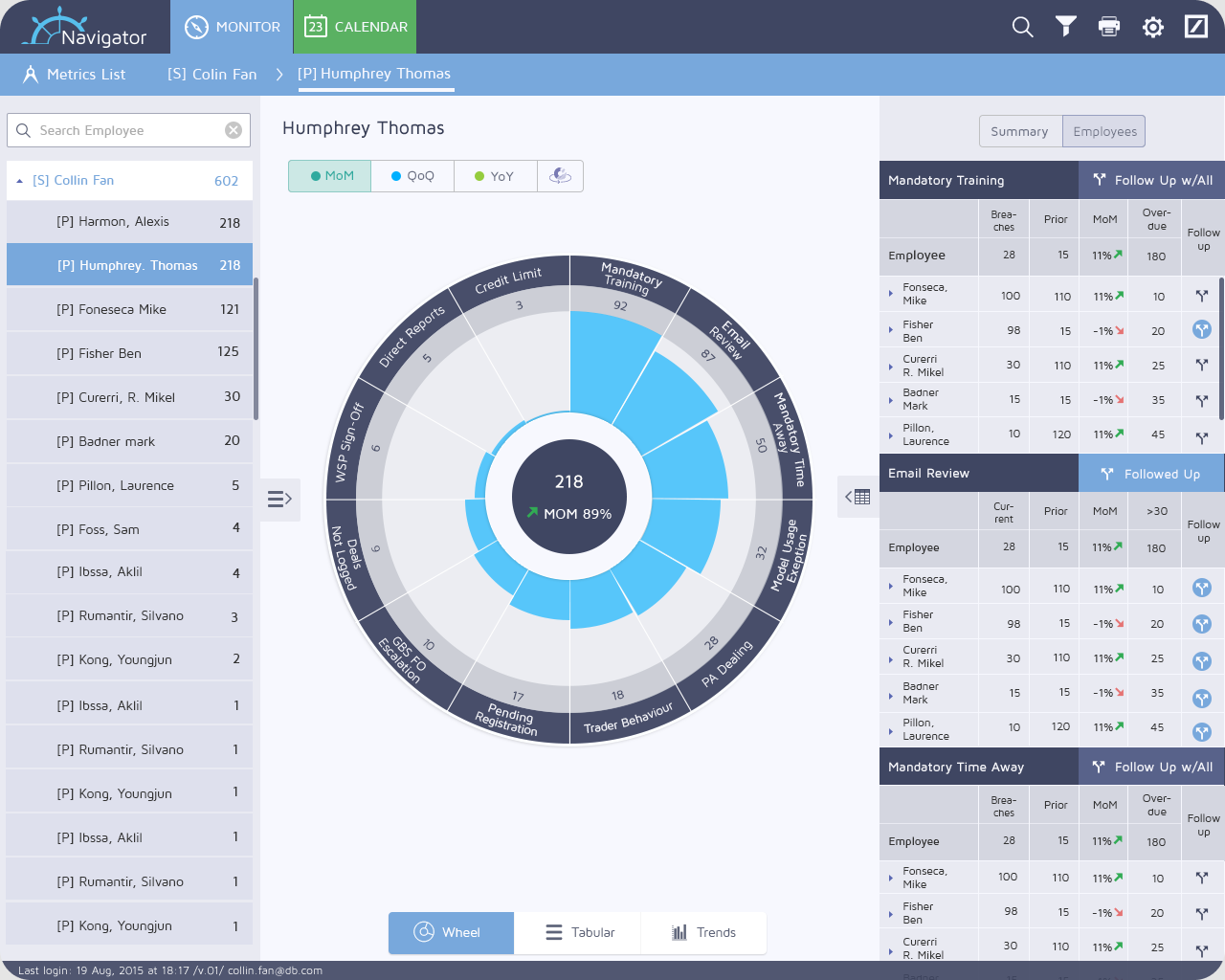Click Follow Up w/All for Mandatory Training
This screenshot has height=980, width=1225.
(x=1152, y=180)
